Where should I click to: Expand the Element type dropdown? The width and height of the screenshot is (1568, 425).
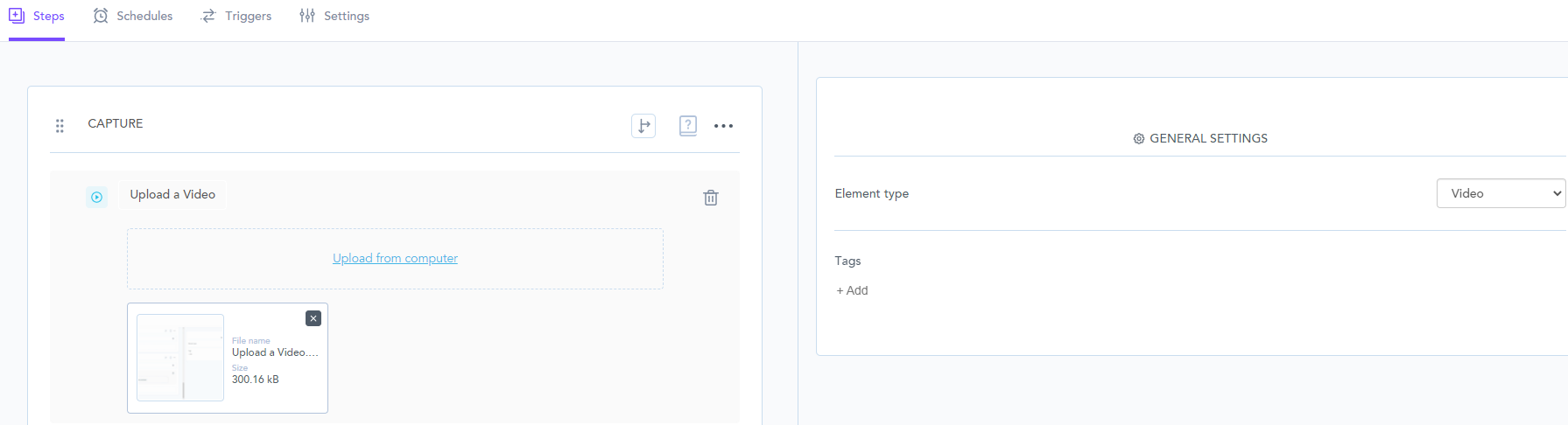click(1501, 193)
